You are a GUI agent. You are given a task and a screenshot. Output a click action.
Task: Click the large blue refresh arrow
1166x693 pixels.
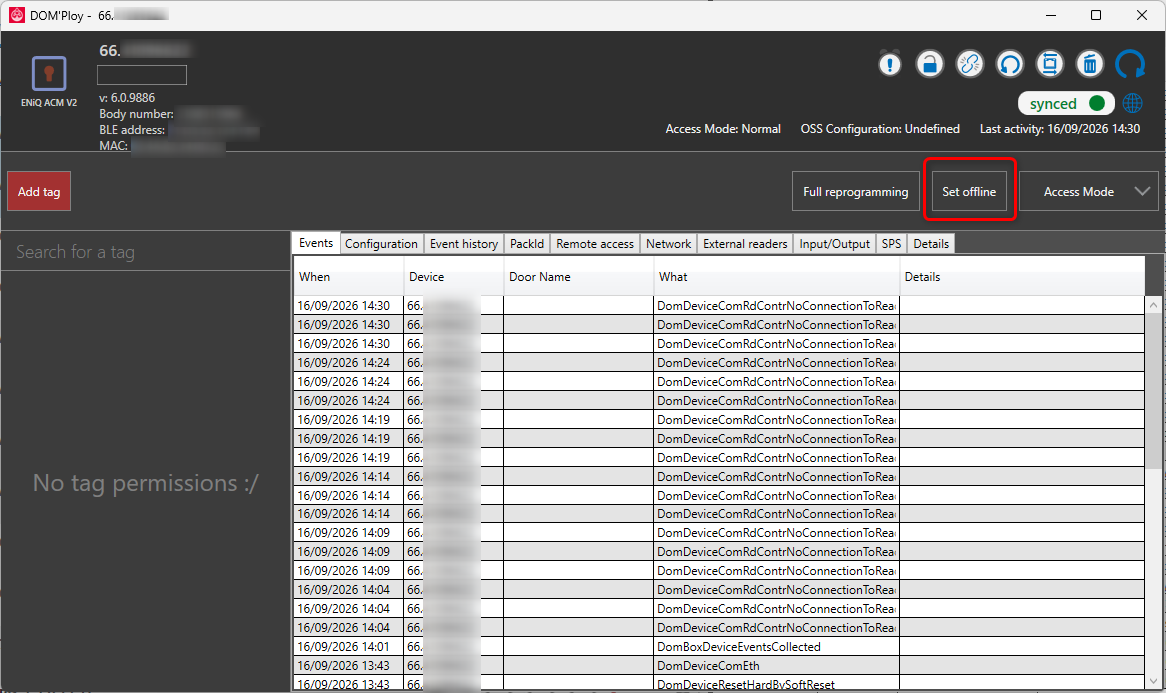tap(1130, 65)
